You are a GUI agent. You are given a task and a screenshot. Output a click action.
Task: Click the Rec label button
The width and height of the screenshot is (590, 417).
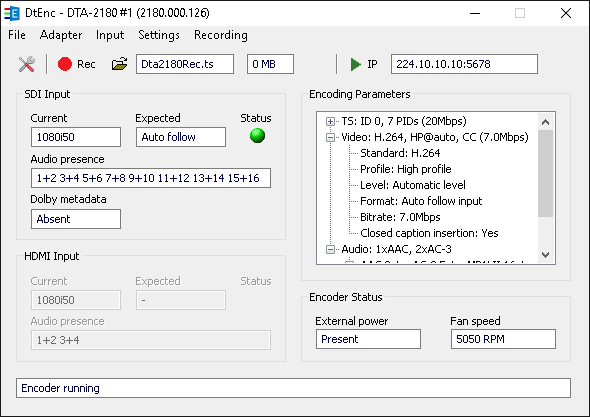point(86,64)
